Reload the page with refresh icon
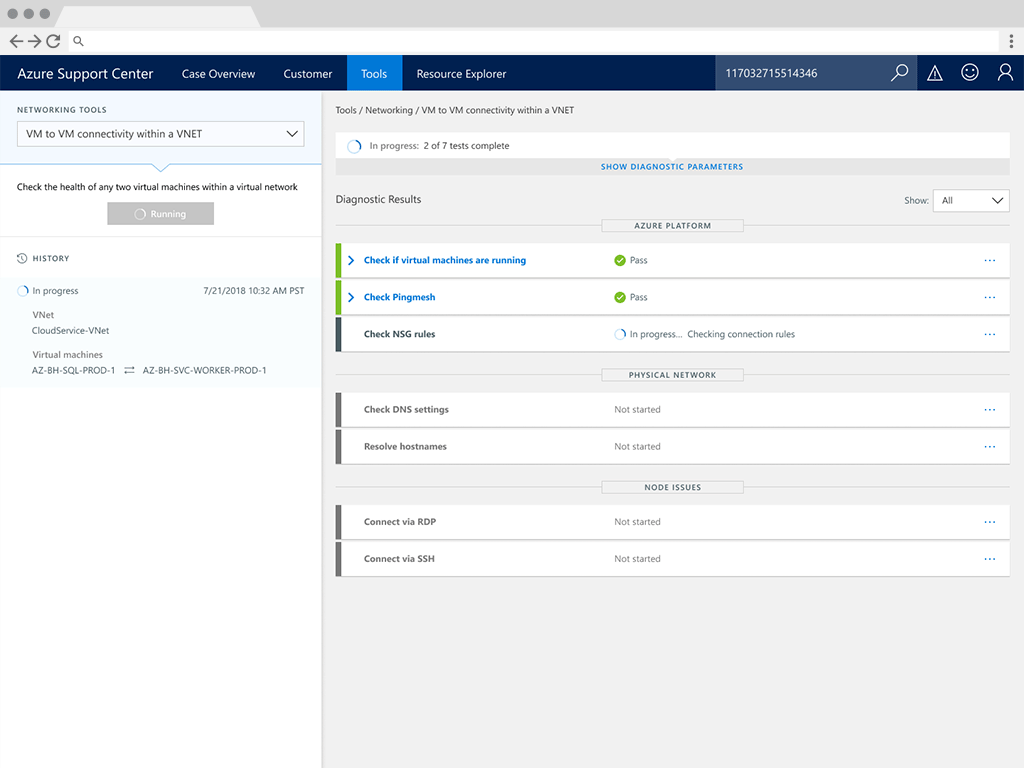Screen dimensions: 1024x768 (54, 41)
